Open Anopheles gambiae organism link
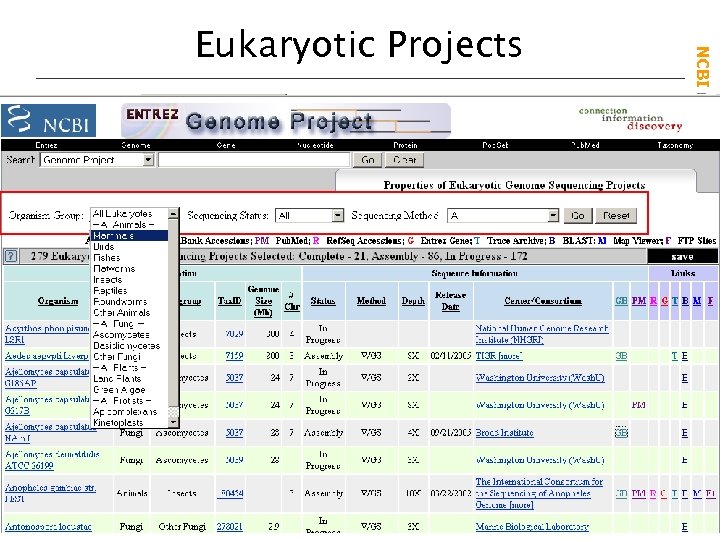The image size is (720, 540). [50, 493]
